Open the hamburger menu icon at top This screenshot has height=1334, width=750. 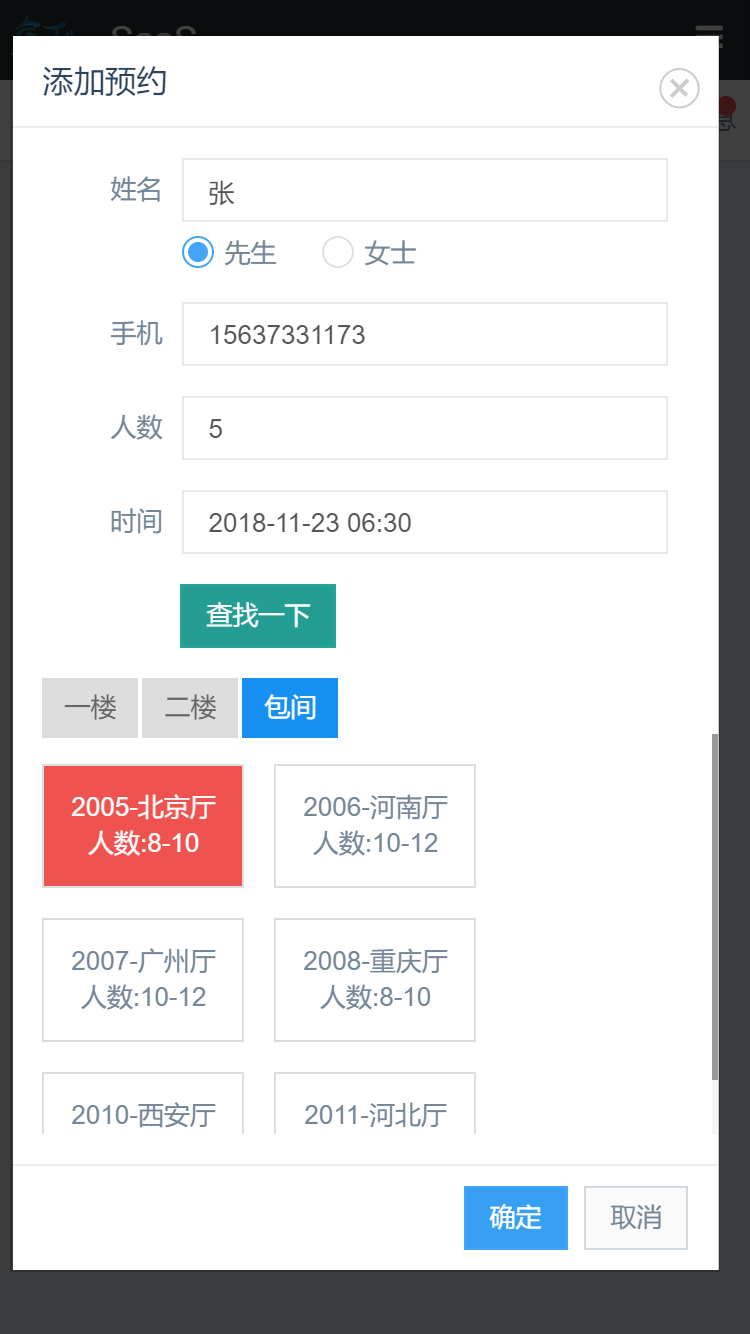click(x=708, y=30)
